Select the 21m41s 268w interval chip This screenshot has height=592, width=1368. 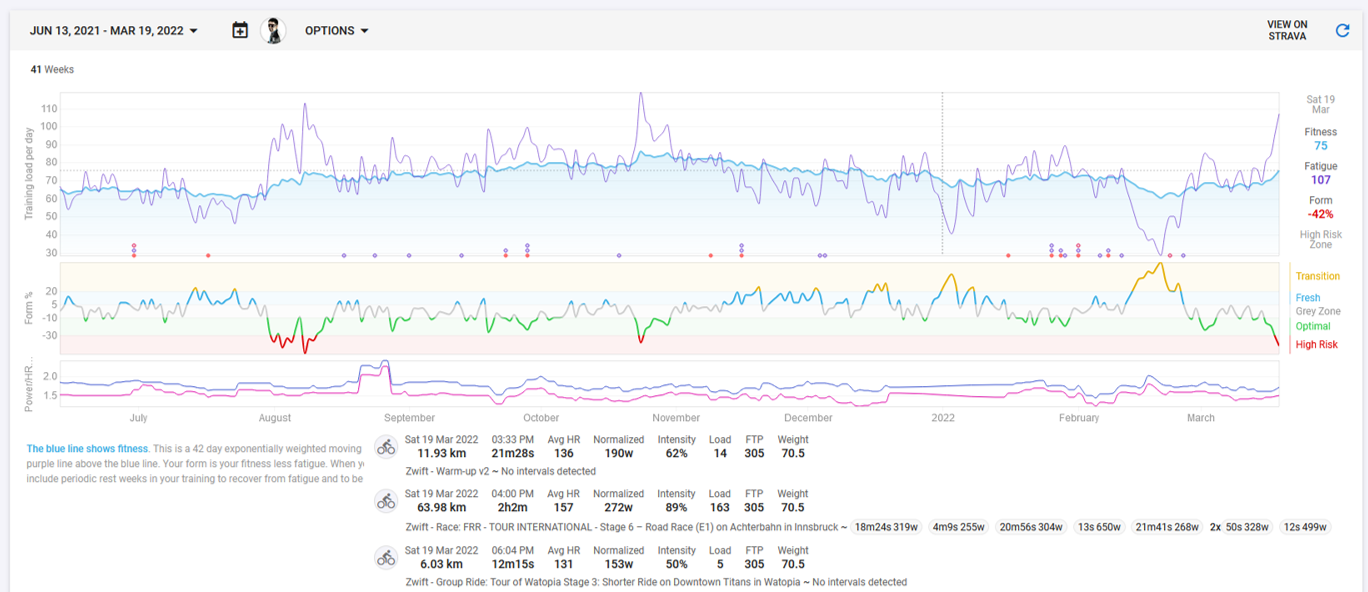click(1166, 527)
